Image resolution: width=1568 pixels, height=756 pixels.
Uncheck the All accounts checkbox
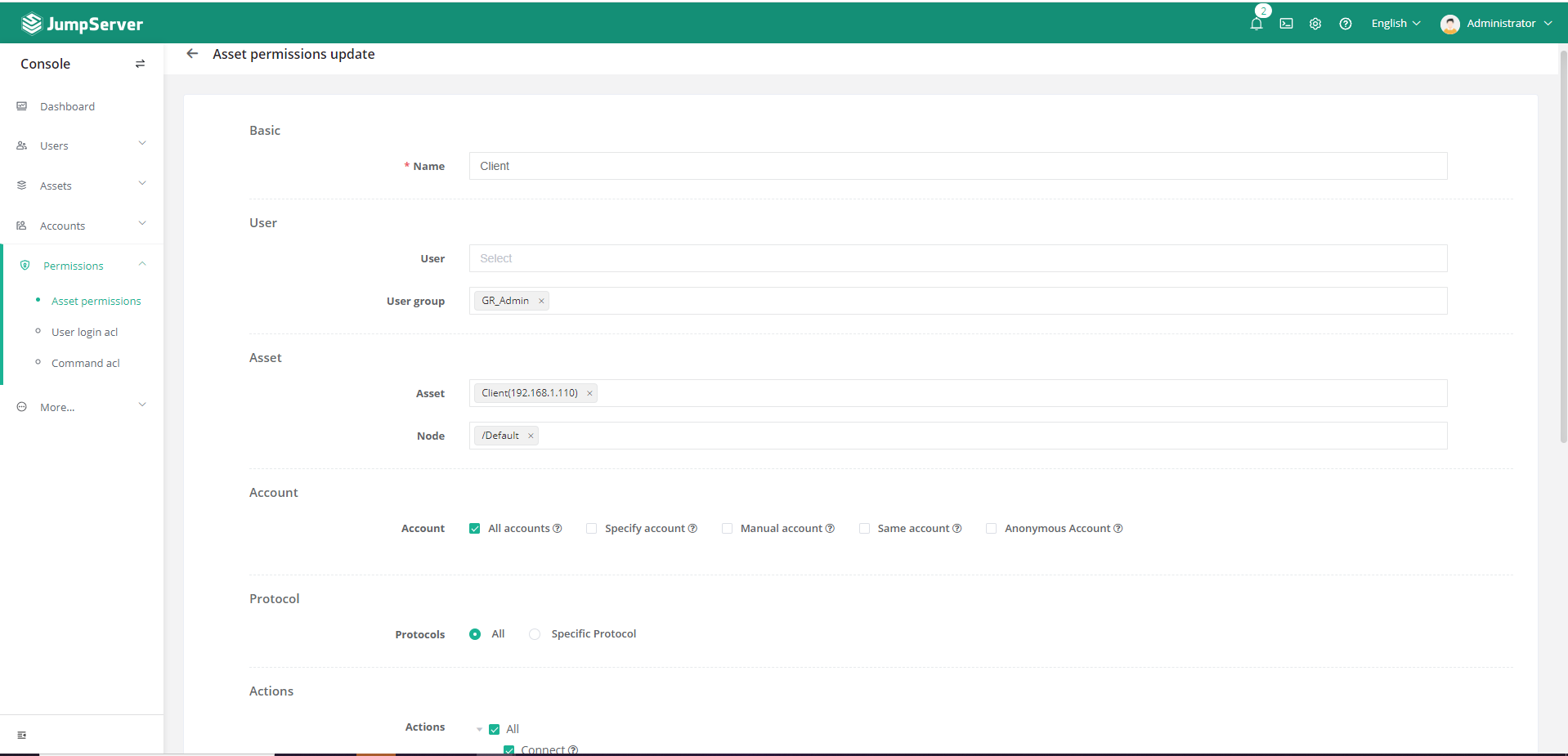pyautogui.click(x=475, y=529)
